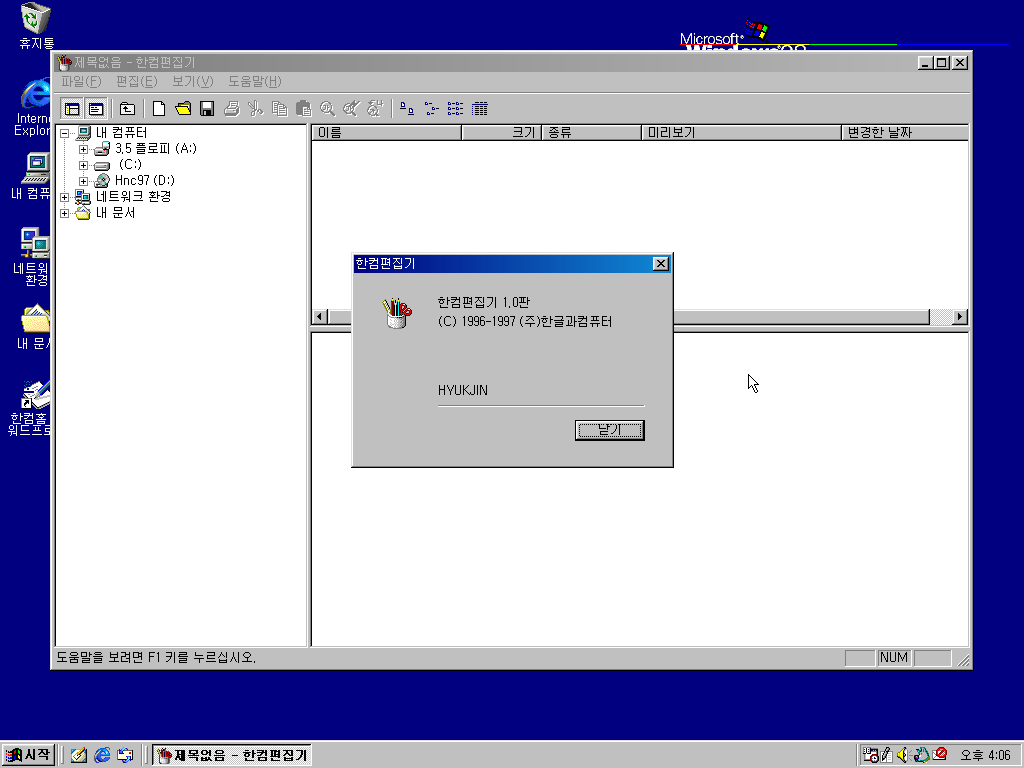Expand the 3.5 플로피 (A:) node
The width and height of the screenshot is (1024, 768).
(83, 150)
